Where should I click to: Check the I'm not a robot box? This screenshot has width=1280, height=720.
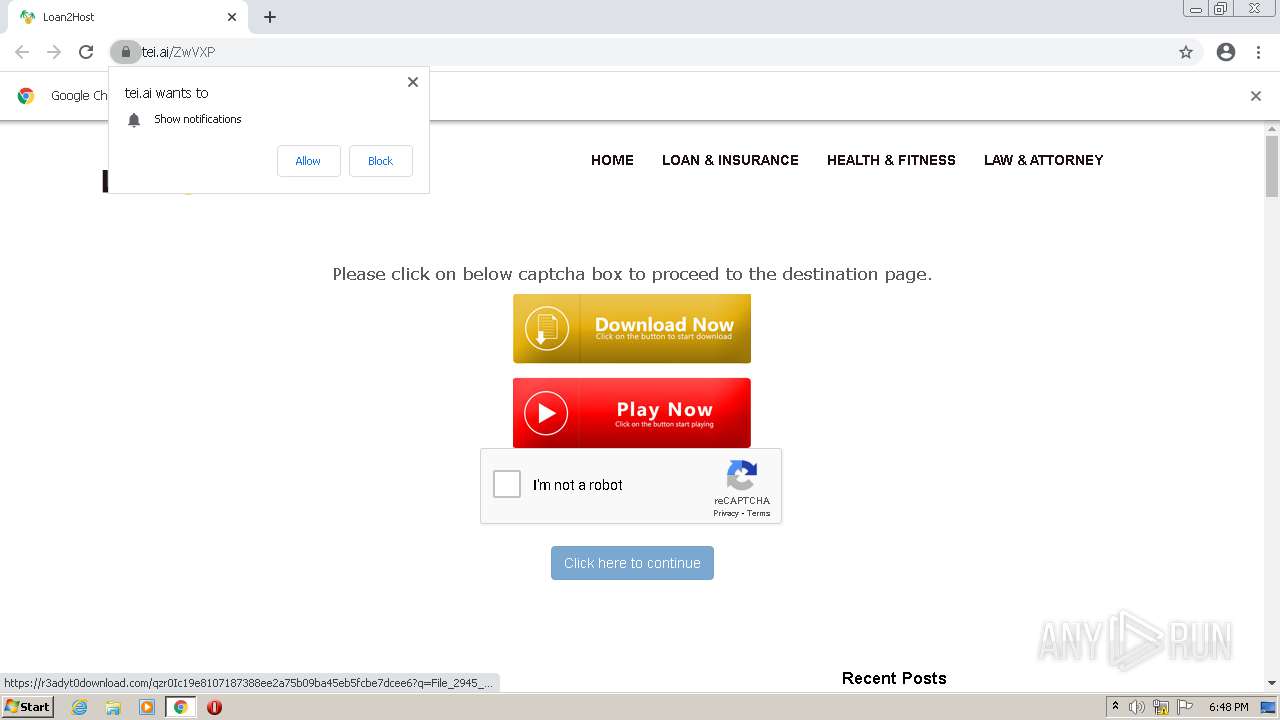click(x=507, y=485)
